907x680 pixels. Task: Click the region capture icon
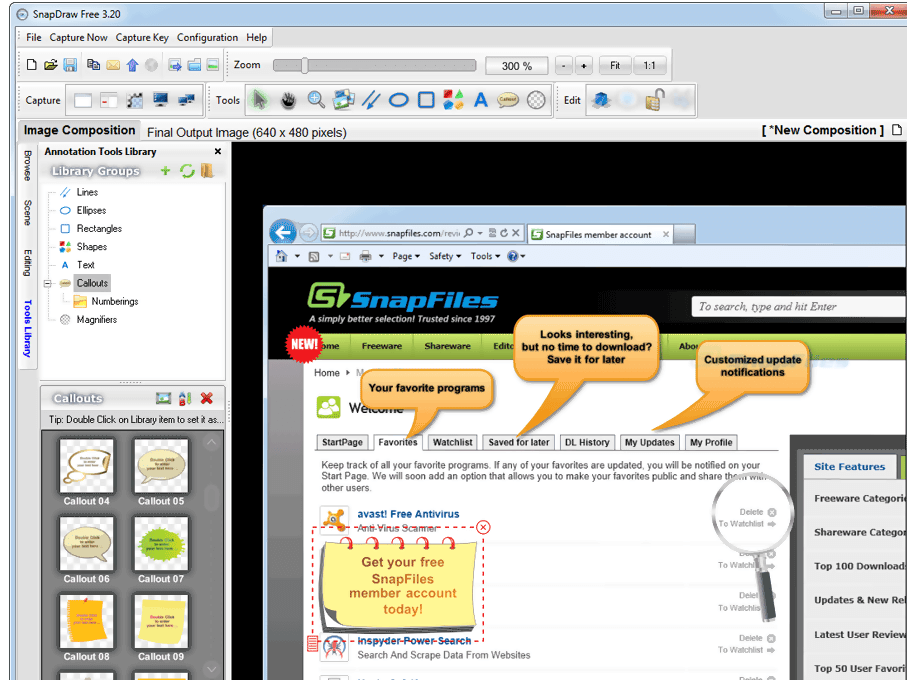tap(109, 101)
